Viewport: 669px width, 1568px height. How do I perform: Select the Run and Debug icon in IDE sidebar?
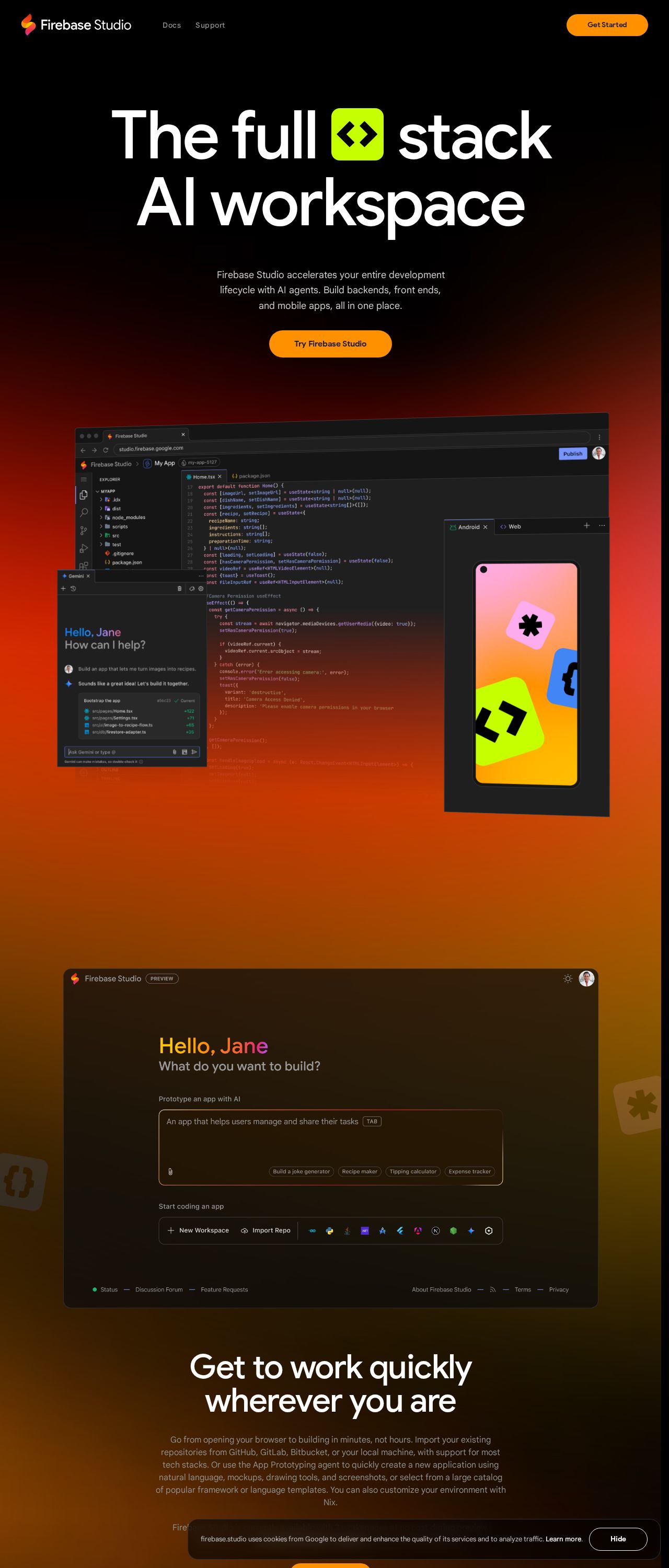[x=84, y=548]
